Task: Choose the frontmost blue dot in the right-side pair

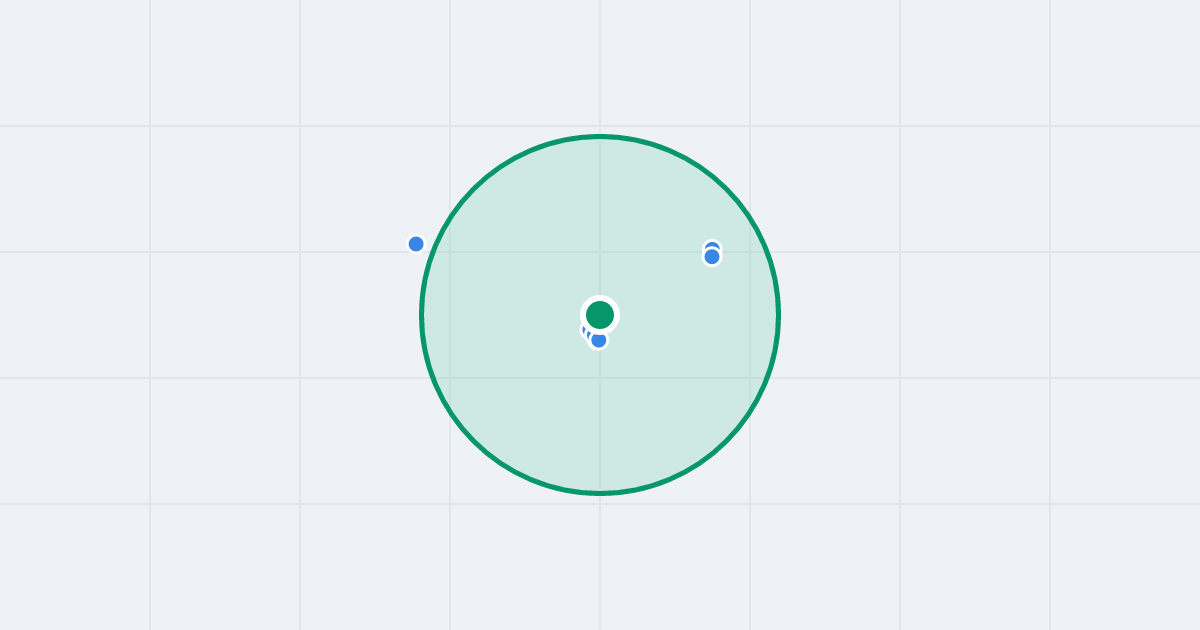Action: click(x=712, y=257)
